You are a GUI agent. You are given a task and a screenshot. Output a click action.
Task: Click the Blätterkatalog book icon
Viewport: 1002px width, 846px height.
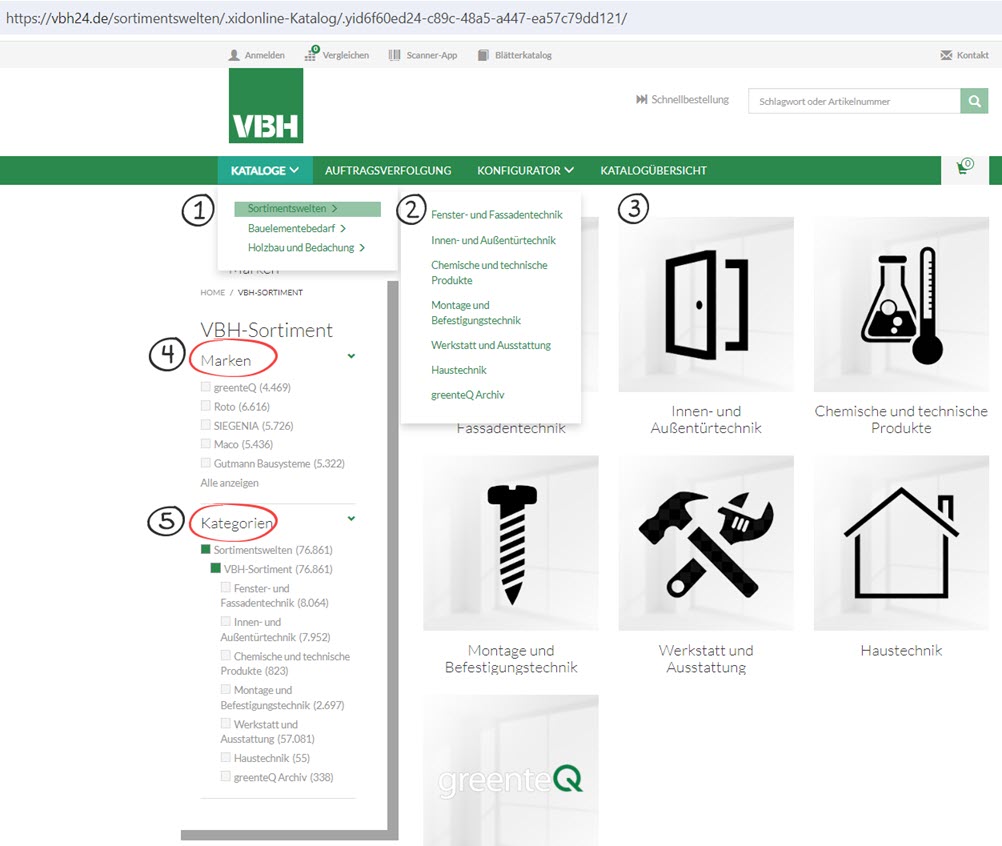pyautogui.click(x=483, y=56)
